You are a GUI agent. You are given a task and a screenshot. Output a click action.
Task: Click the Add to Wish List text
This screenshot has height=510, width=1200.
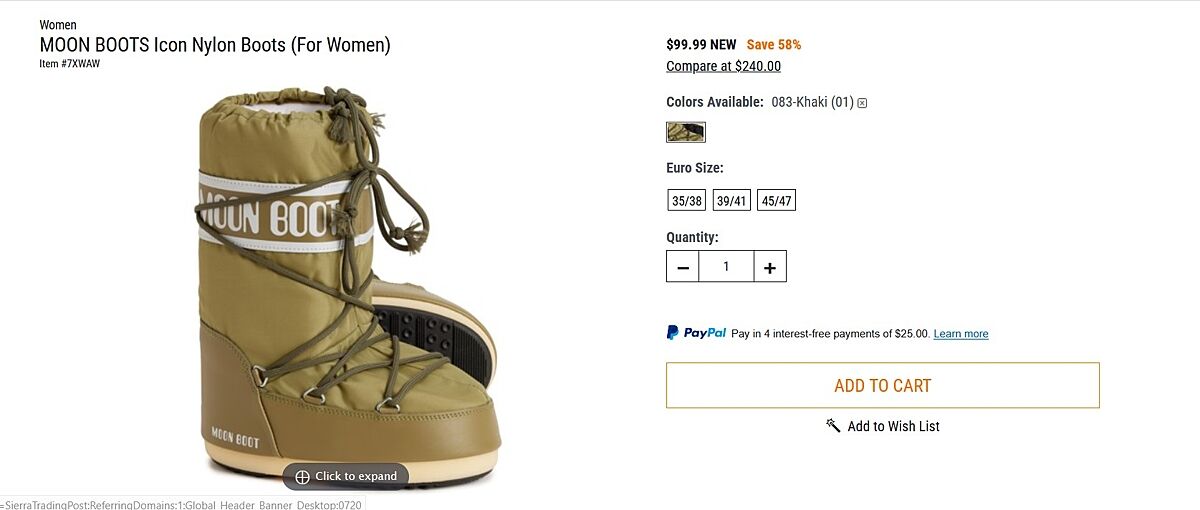point(893,426)
